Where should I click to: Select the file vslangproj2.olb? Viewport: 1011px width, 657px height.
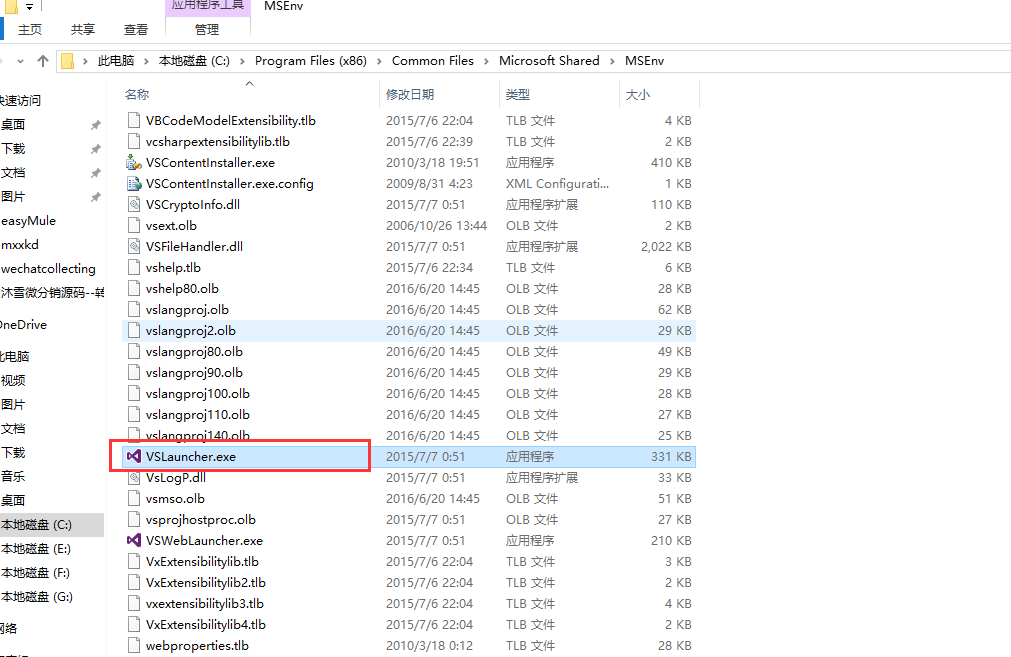[409, 331]
